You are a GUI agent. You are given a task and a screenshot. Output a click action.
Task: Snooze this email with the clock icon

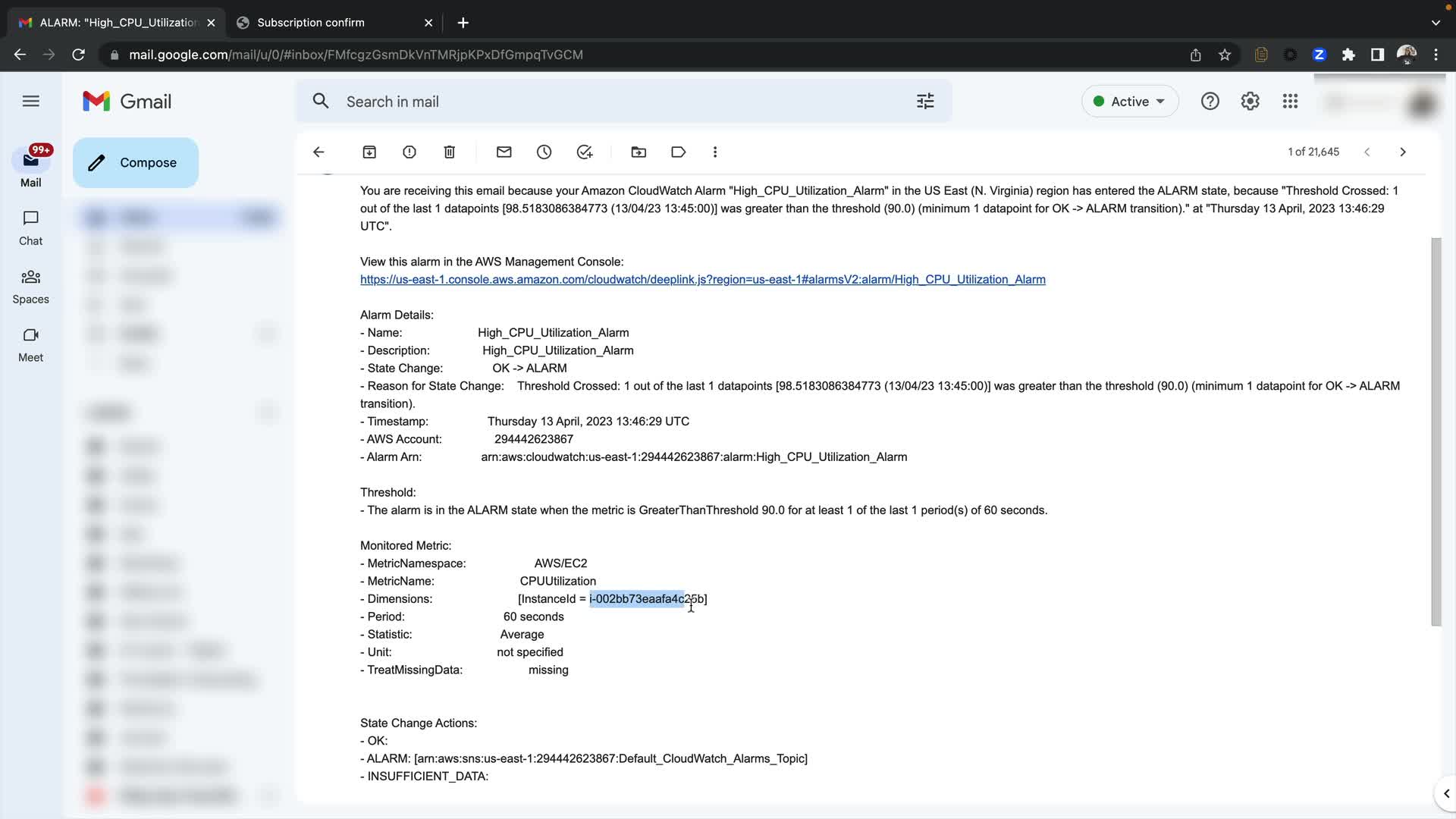click(x=544, y=152)
